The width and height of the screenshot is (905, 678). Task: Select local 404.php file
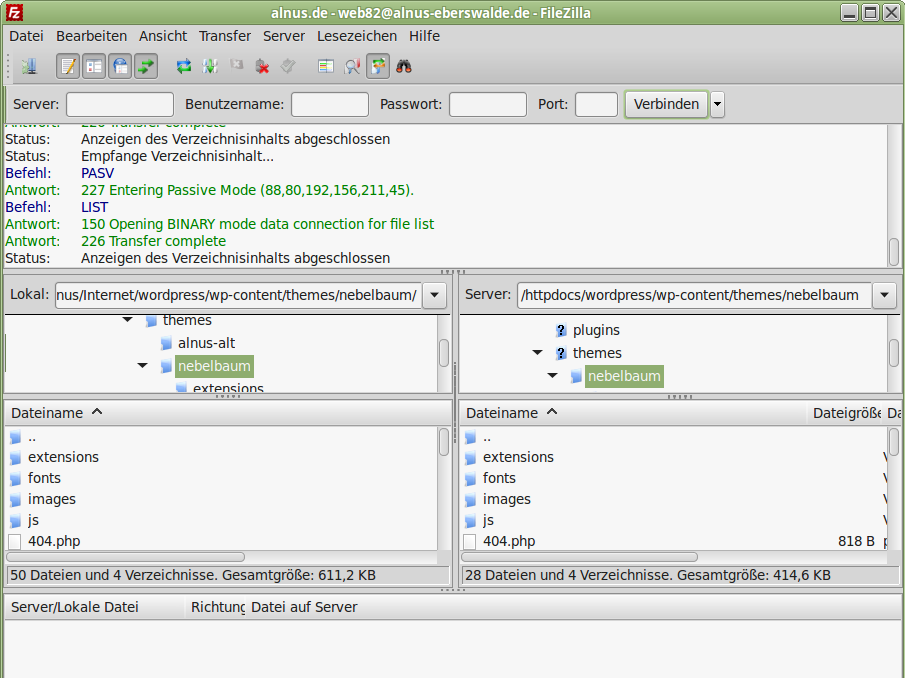(x=54, y=541)
